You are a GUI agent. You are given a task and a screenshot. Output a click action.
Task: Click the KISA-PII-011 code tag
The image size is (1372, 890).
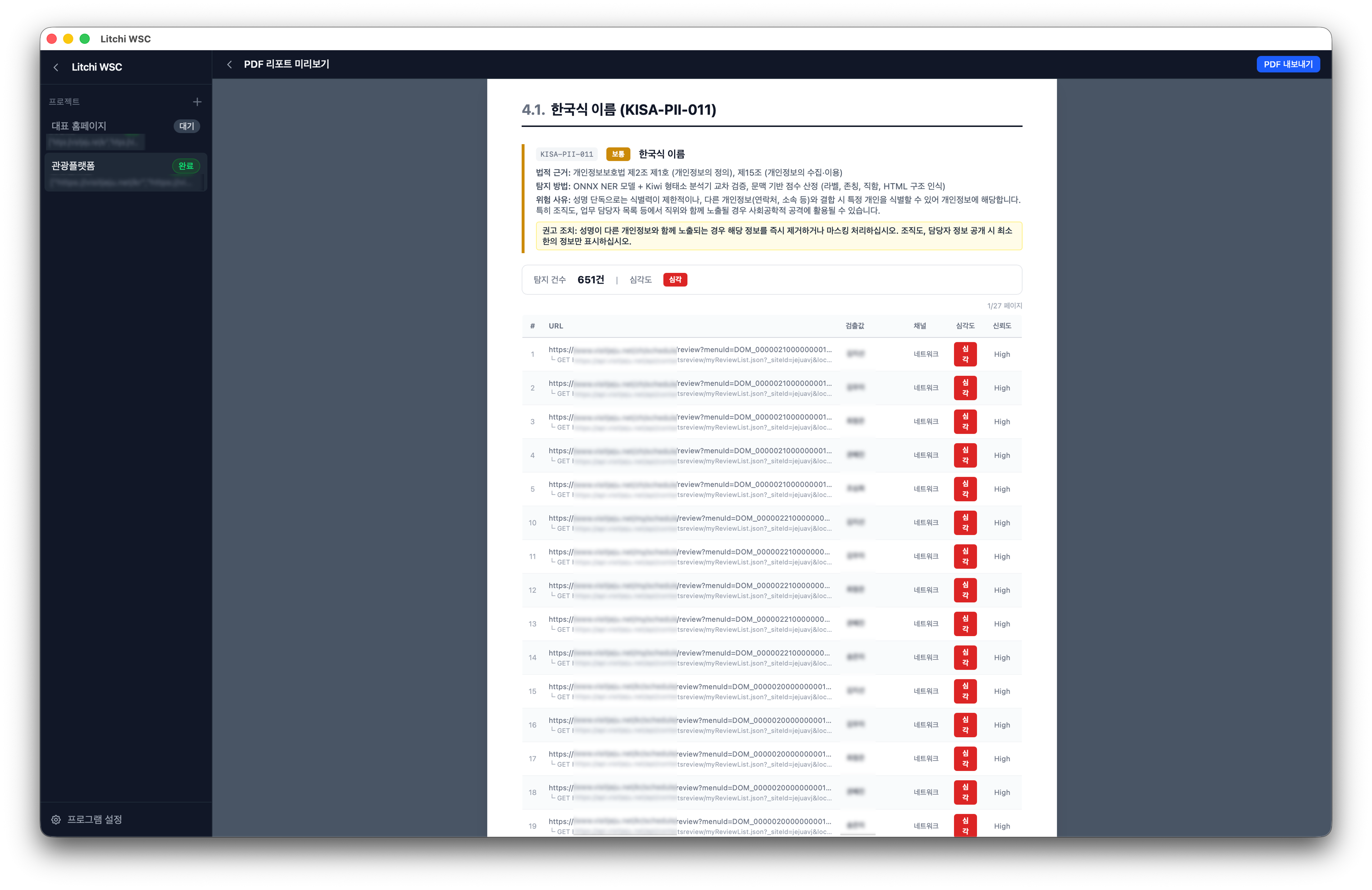(566, 155)
